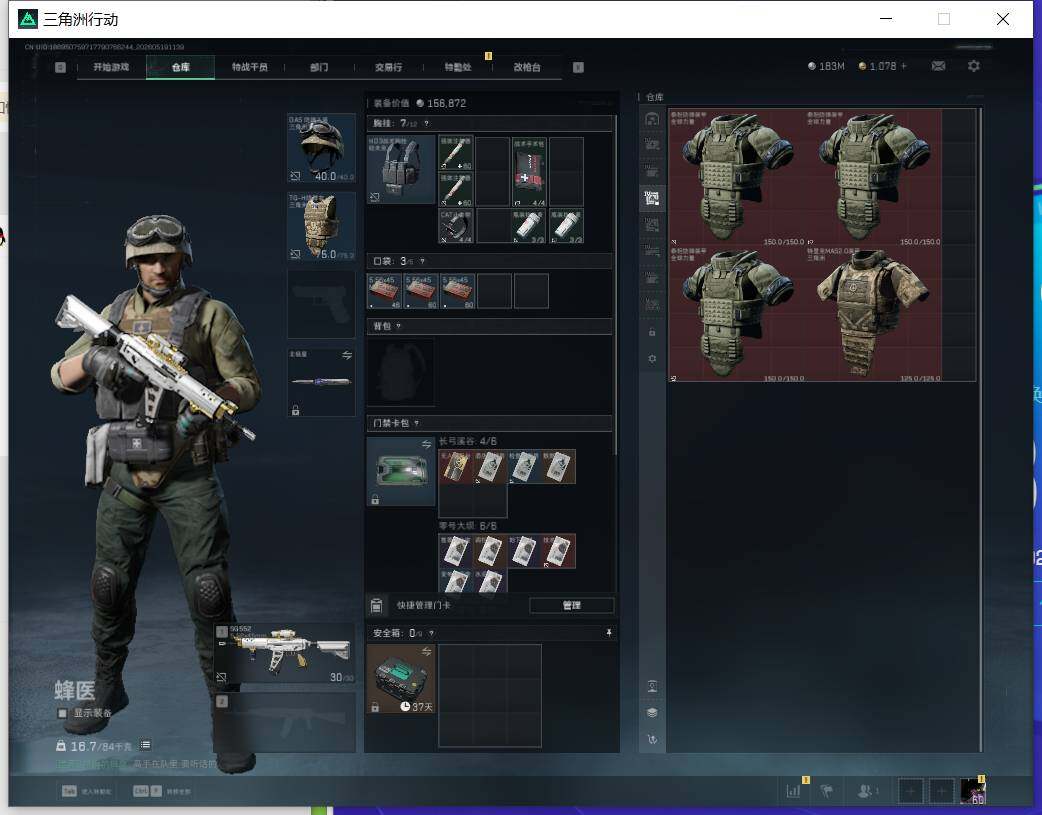1042x815 pixels.
Task: Select the red first-aid kit 4/4
Action: pyautogui.click(x=529, y=172)
